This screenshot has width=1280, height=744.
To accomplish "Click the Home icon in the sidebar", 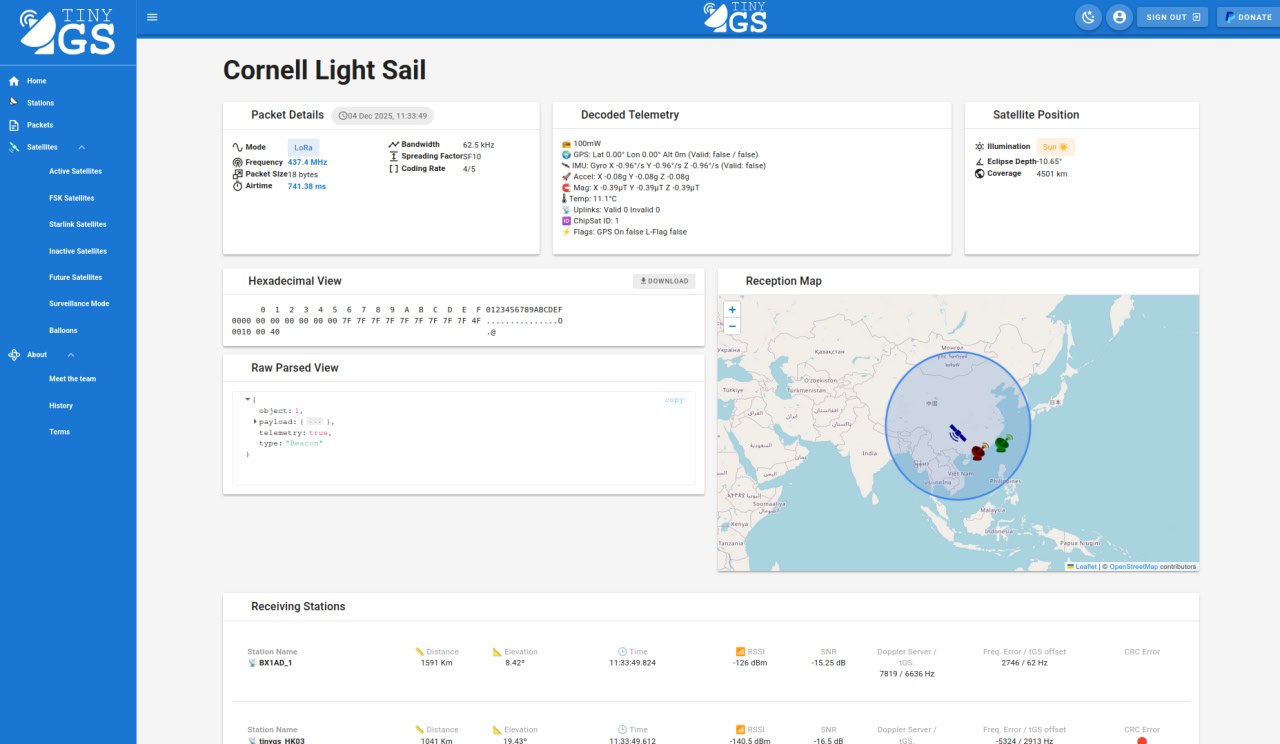I will pos(14,81).
